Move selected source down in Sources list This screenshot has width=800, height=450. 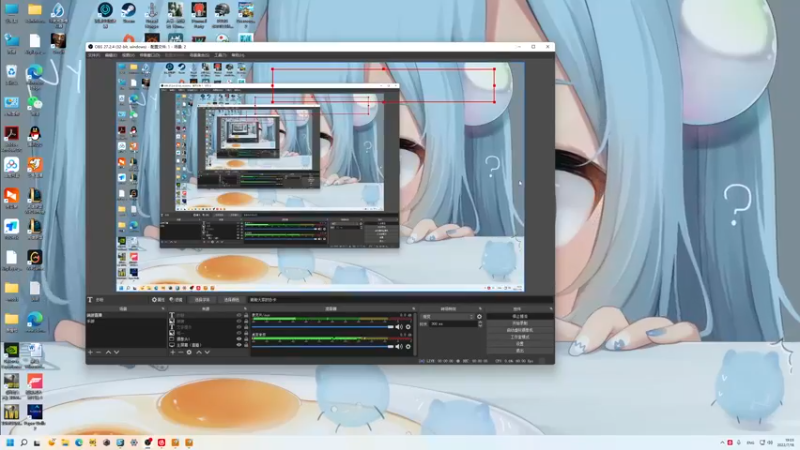tap(207, 352)
